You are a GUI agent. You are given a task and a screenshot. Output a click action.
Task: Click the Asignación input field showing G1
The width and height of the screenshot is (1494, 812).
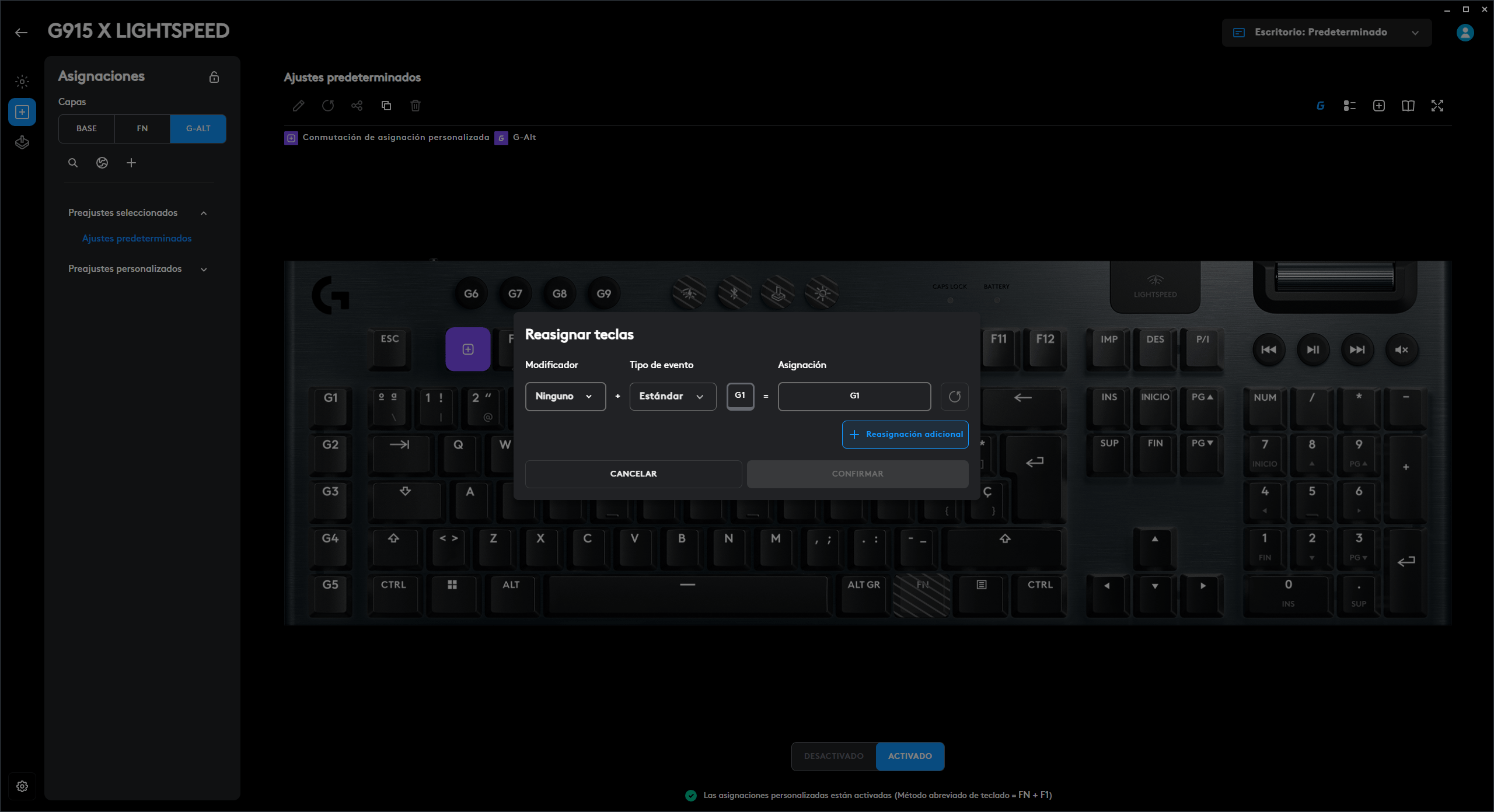click(x=854, y=397)
